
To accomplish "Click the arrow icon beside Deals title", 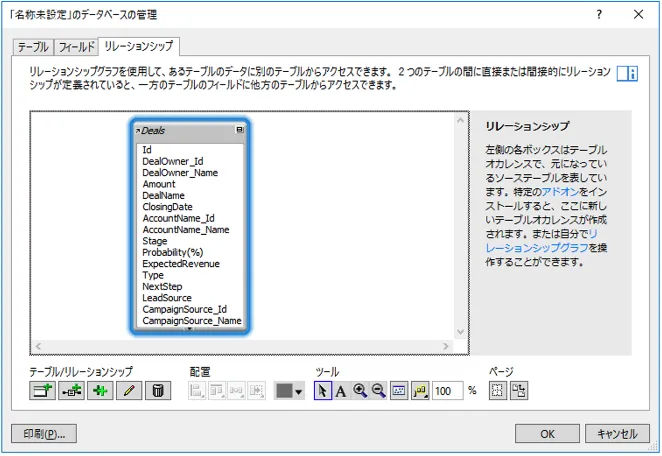I will click(x=138, y=131).
